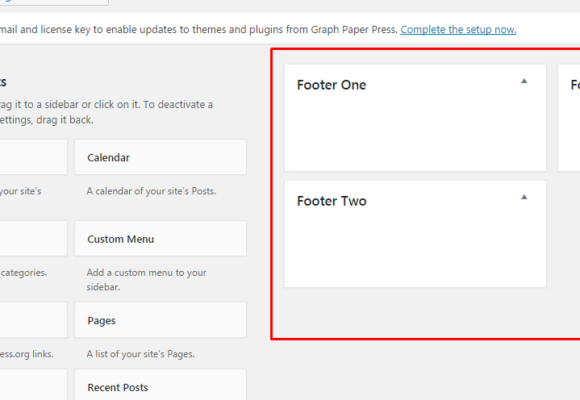
Task: Click the widget box left of Recent Posts
Action: pos(33,385)
